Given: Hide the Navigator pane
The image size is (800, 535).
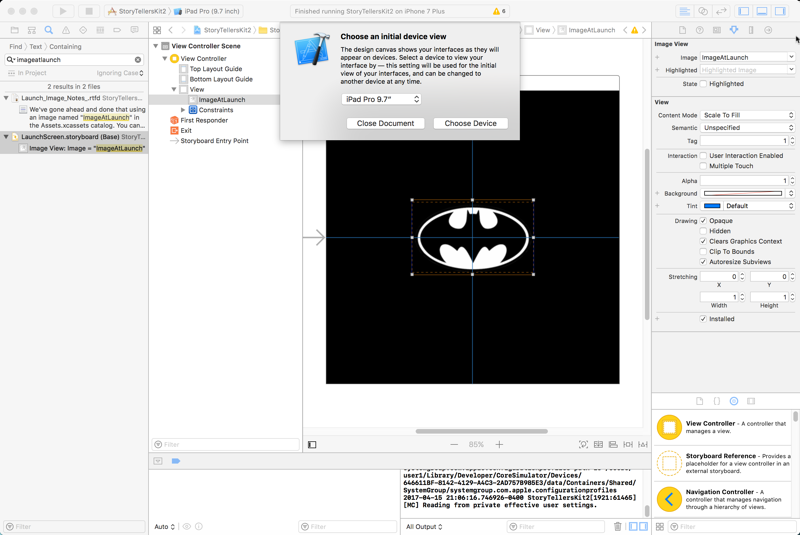Looking at the screenshot, I should pos(744,11).
